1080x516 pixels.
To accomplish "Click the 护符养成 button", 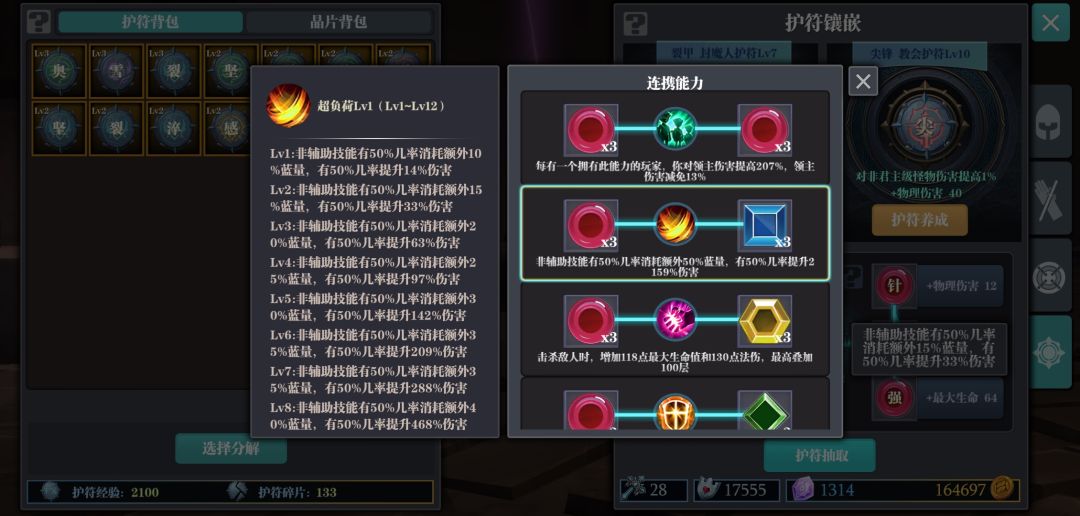I will tap(920, 220).
